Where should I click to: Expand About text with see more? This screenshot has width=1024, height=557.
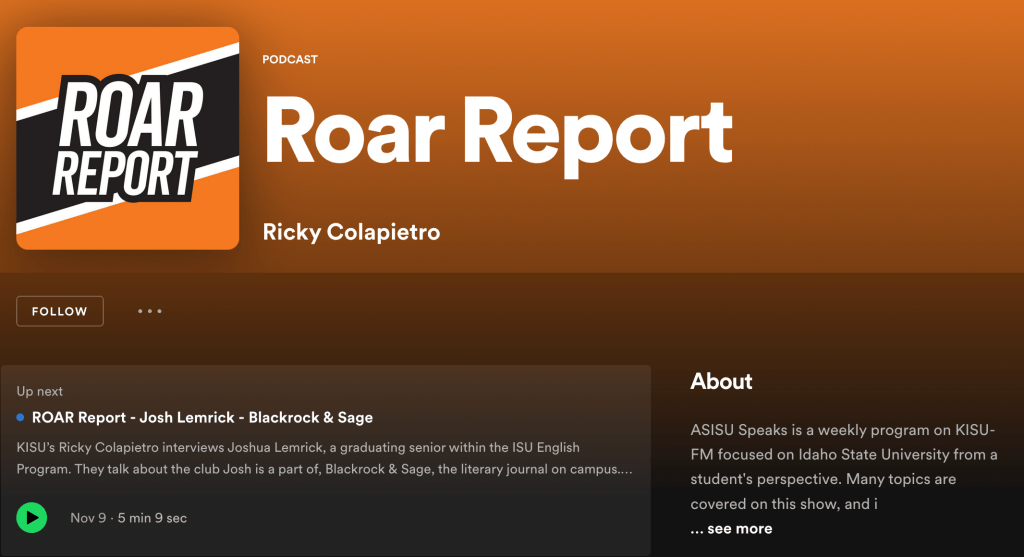(x=731, y=528)
